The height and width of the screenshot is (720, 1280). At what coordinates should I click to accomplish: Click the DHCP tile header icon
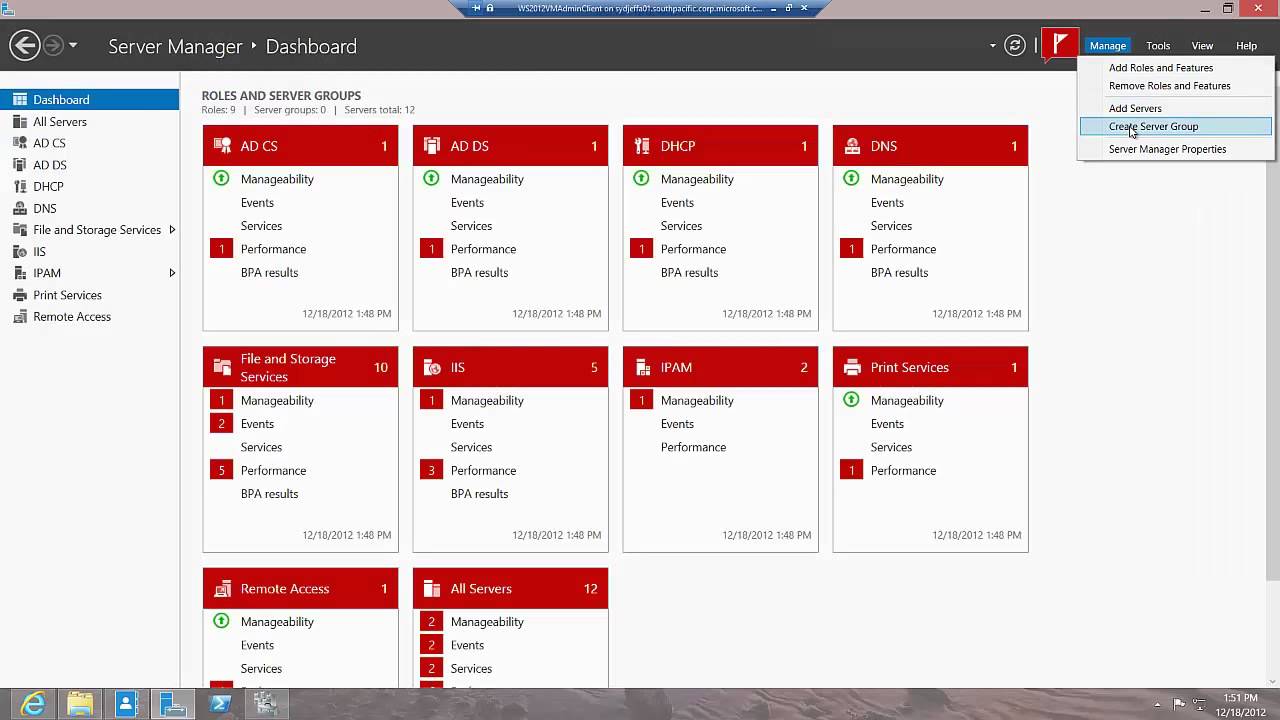[642, 146]
